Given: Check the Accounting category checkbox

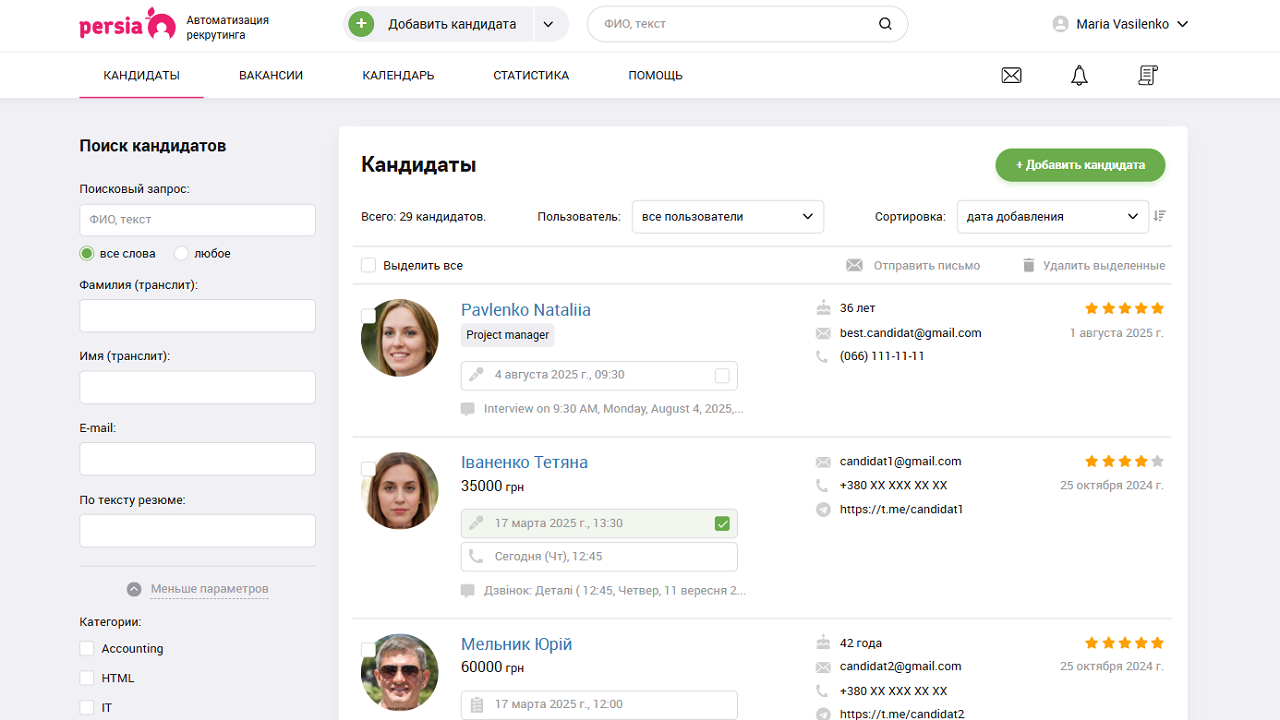Looking at the screenshot, I should (x=86, y=648).
